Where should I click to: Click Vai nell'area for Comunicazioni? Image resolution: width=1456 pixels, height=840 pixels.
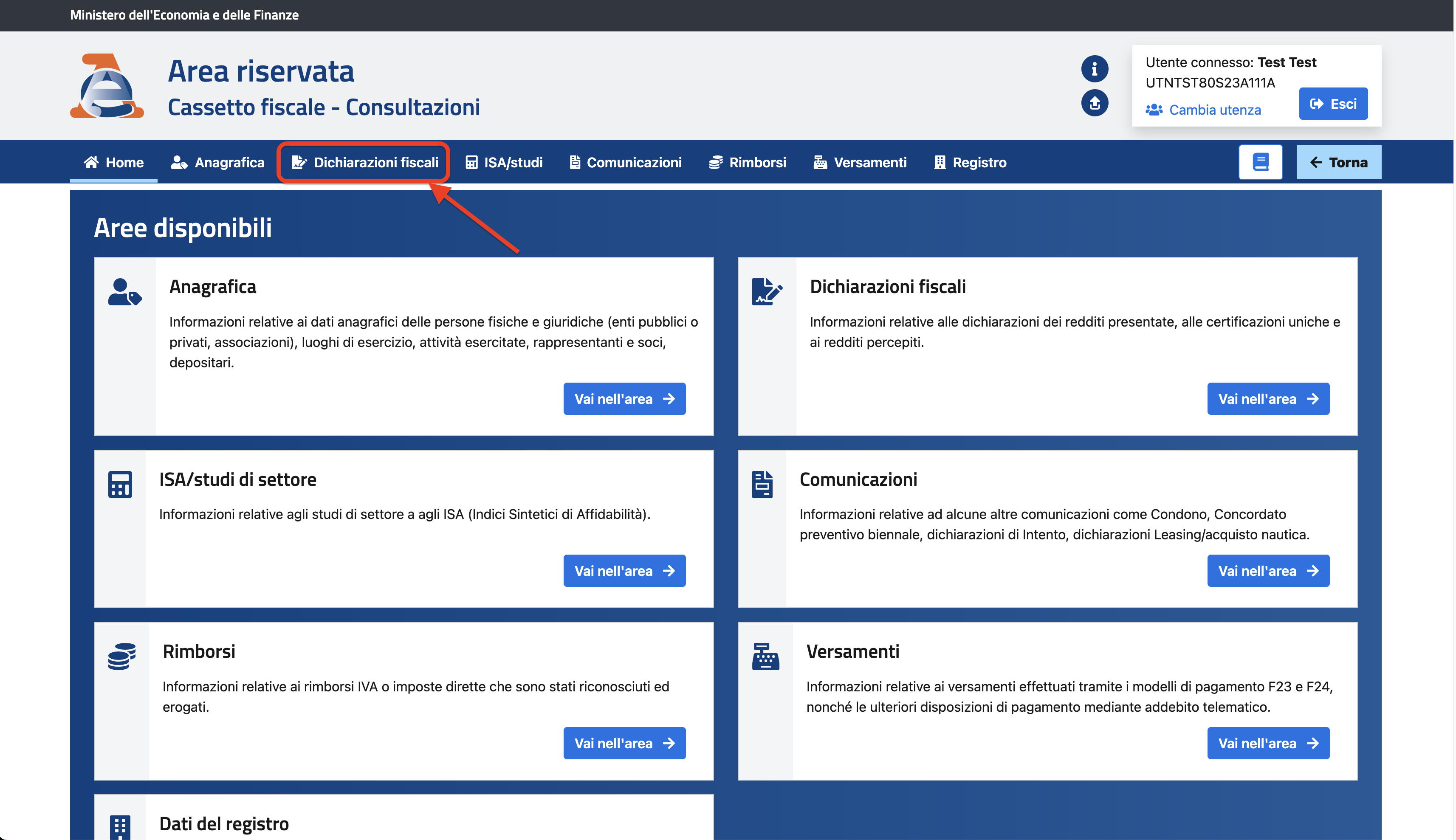tap(1268, 571)
